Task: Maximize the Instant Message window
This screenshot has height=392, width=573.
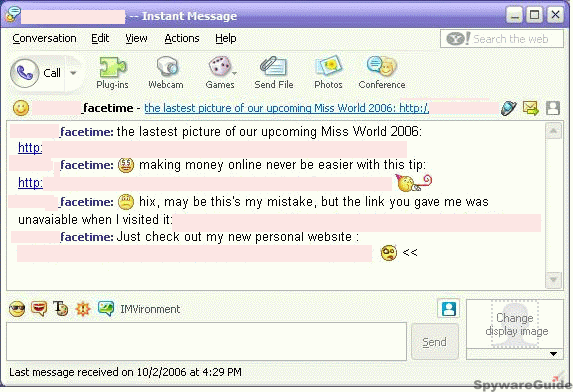Action: click(535, 15)
